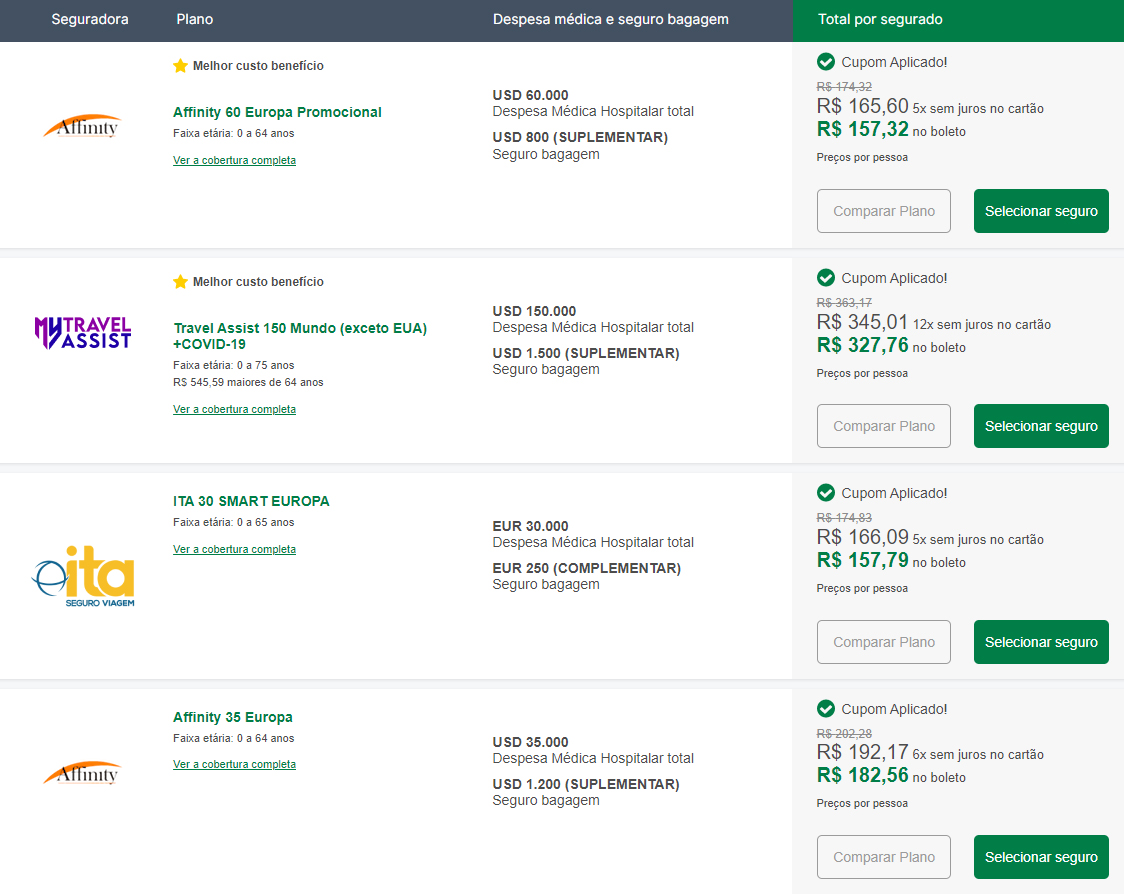
Task: Click the Total por segurado header
Action: point(880,19)
